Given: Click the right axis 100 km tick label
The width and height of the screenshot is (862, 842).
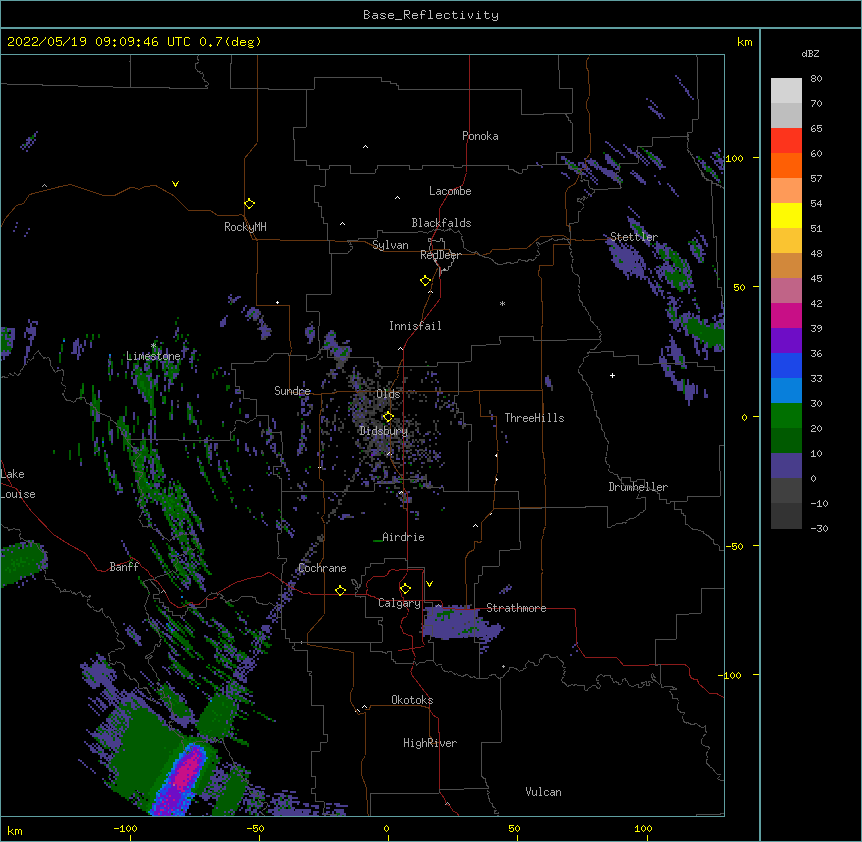Looking at the screenshot, I should click(734, 158).
